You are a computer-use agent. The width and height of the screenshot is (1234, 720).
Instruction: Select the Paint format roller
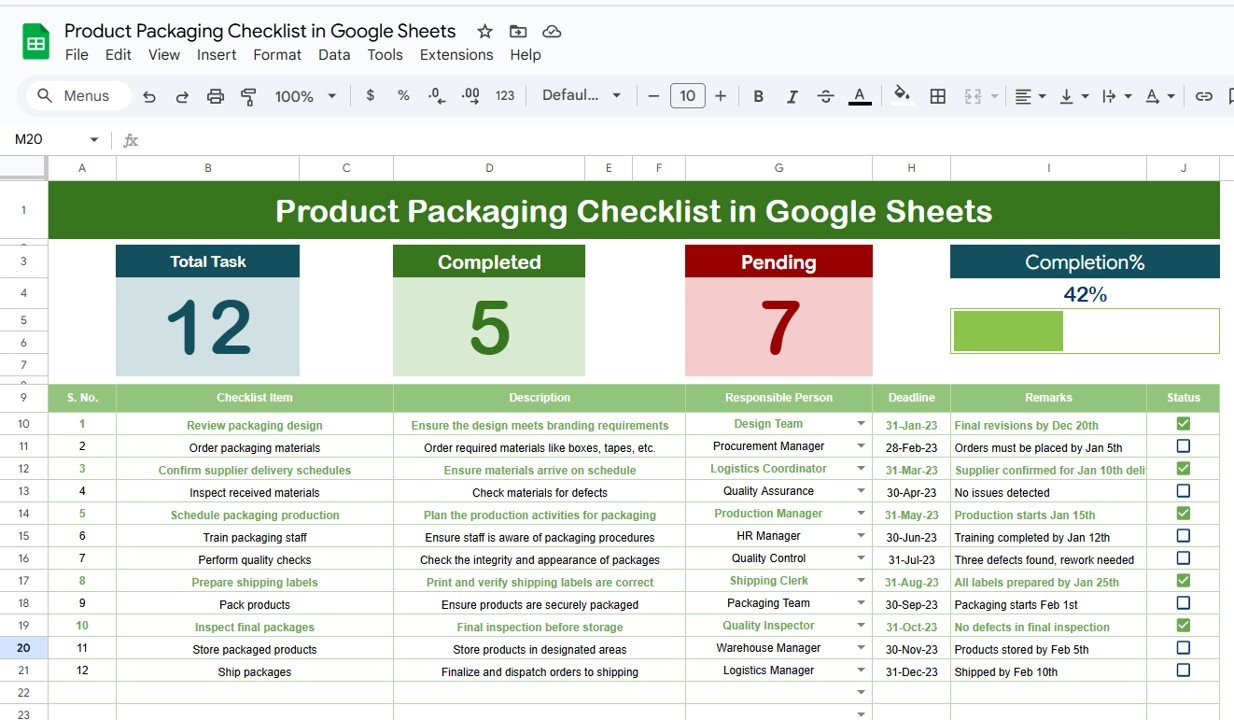point(248,96)
